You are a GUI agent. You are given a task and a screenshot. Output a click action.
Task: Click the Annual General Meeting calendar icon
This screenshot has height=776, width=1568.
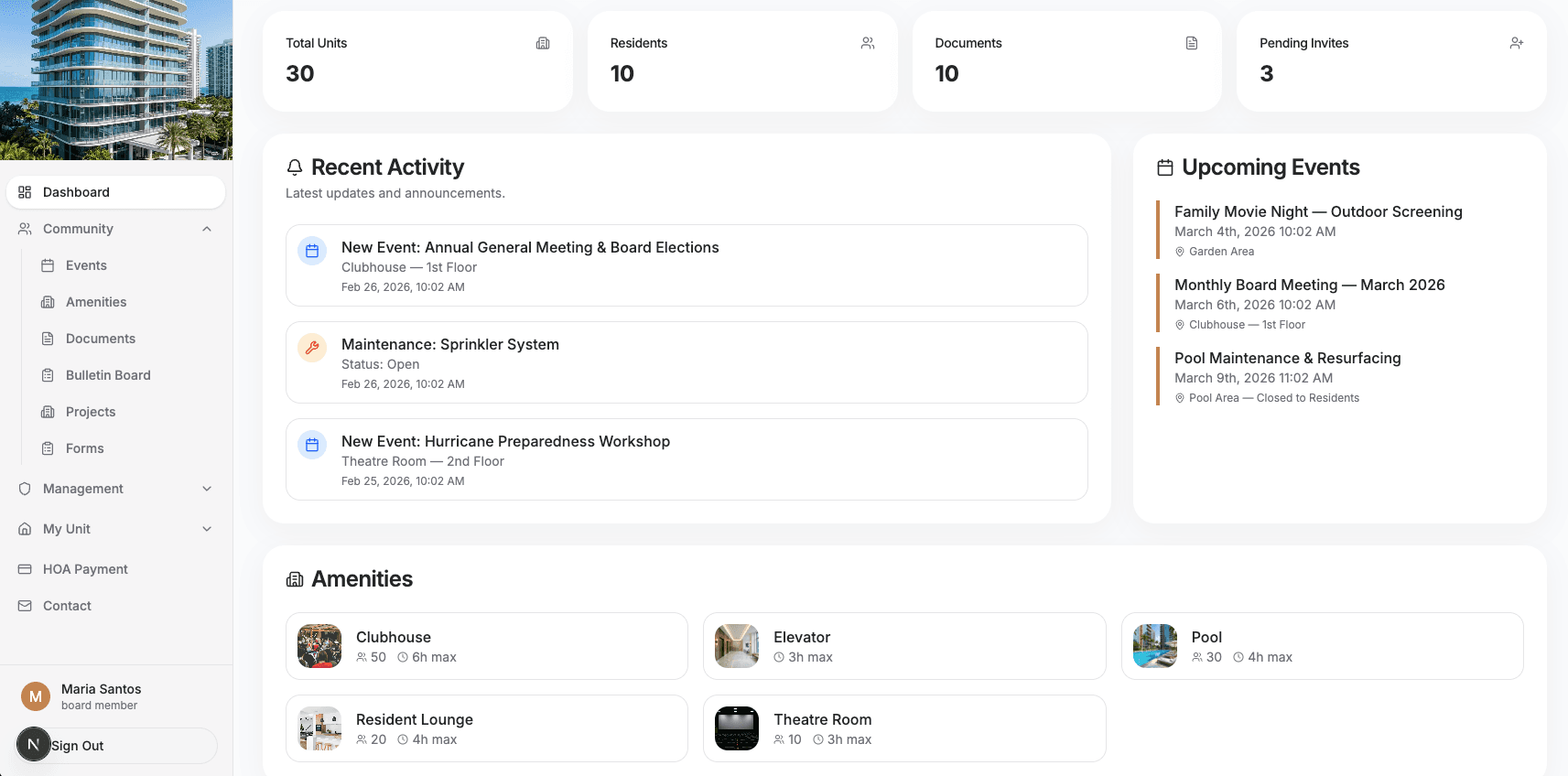coord(312,251)
